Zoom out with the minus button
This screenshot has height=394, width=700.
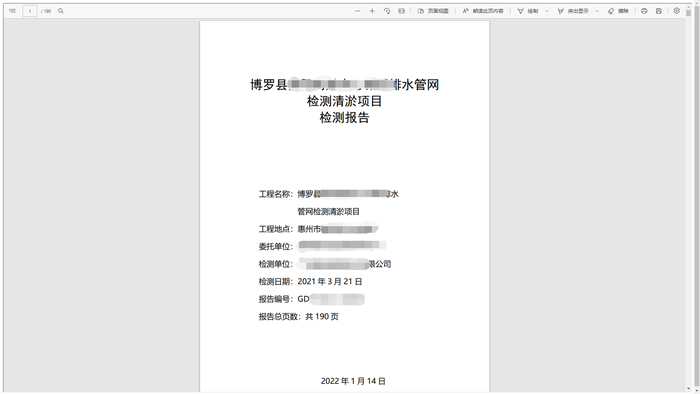tap(358, 11)
